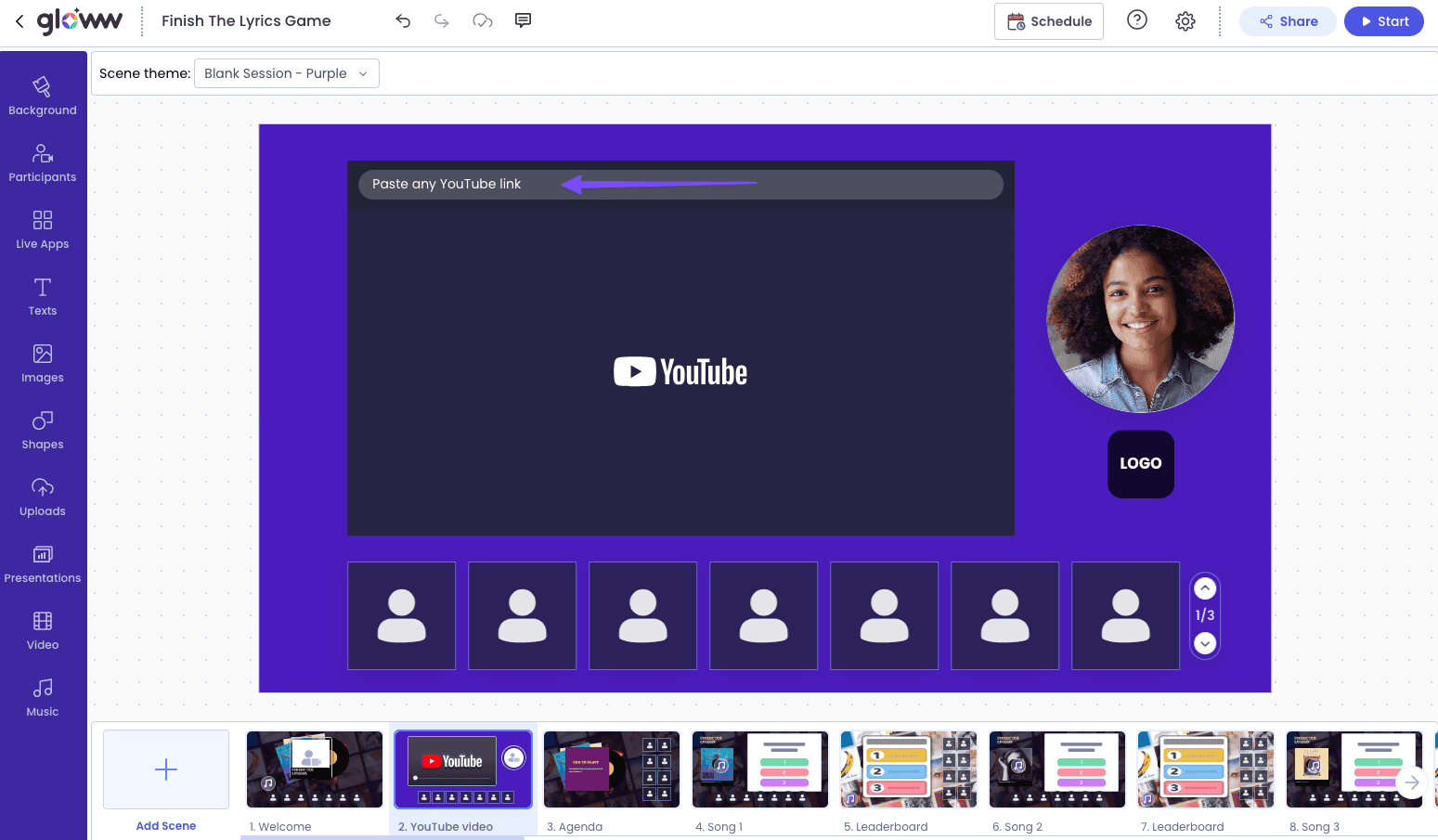Open the Scene theme dropdown
This screenshot has height=840, width=1438.
coord(287,73)
